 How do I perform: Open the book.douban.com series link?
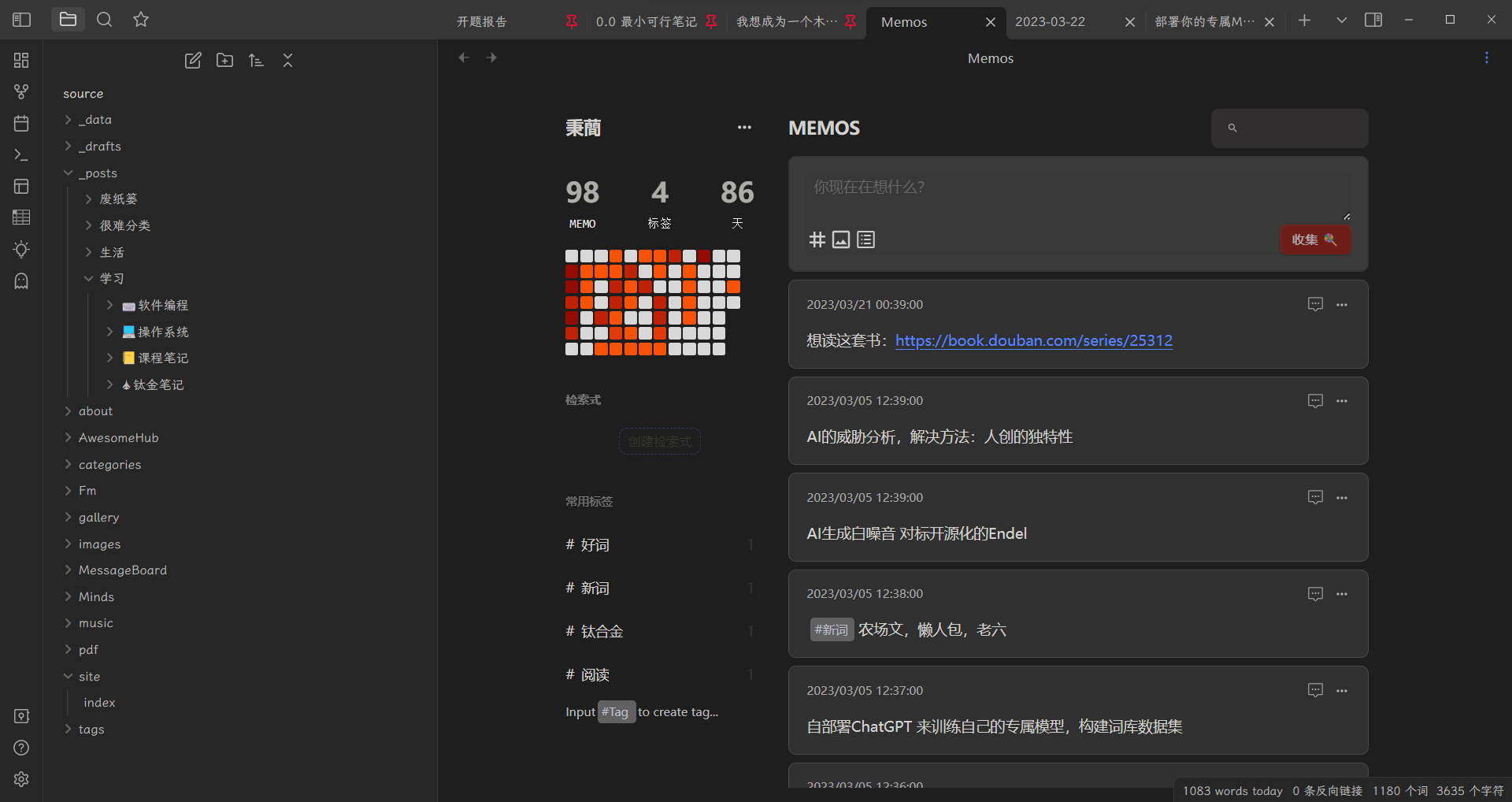click(x=1033, y=340)
